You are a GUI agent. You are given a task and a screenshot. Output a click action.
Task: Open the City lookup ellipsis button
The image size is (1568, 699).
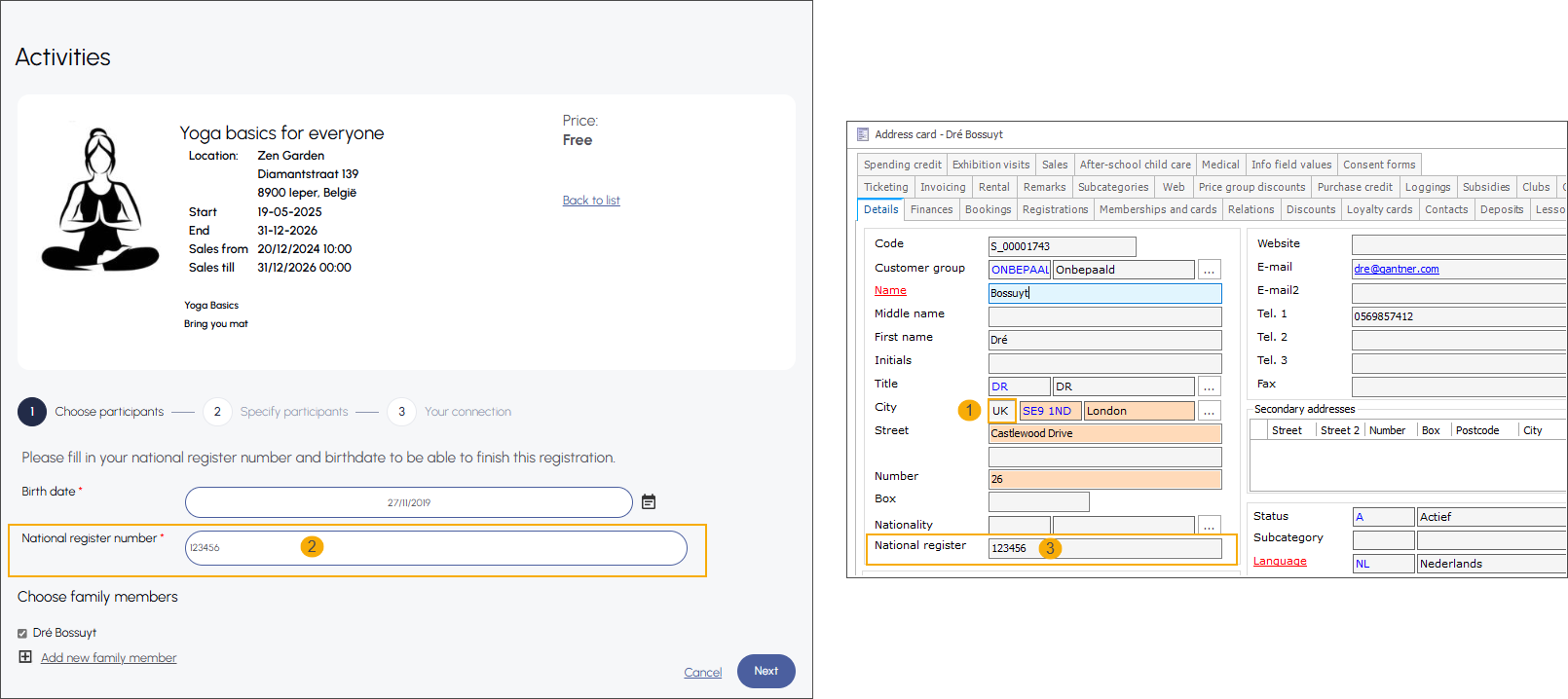click(x=1209, y=411)
